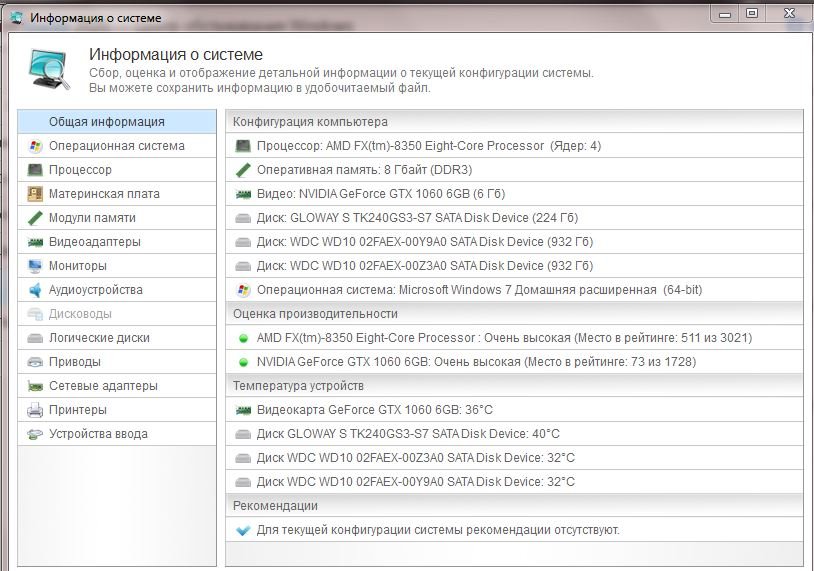Click the motherboard icon beside Материнская плата
814x571 pixels.
pyautogui.click(x=35, y=194)
